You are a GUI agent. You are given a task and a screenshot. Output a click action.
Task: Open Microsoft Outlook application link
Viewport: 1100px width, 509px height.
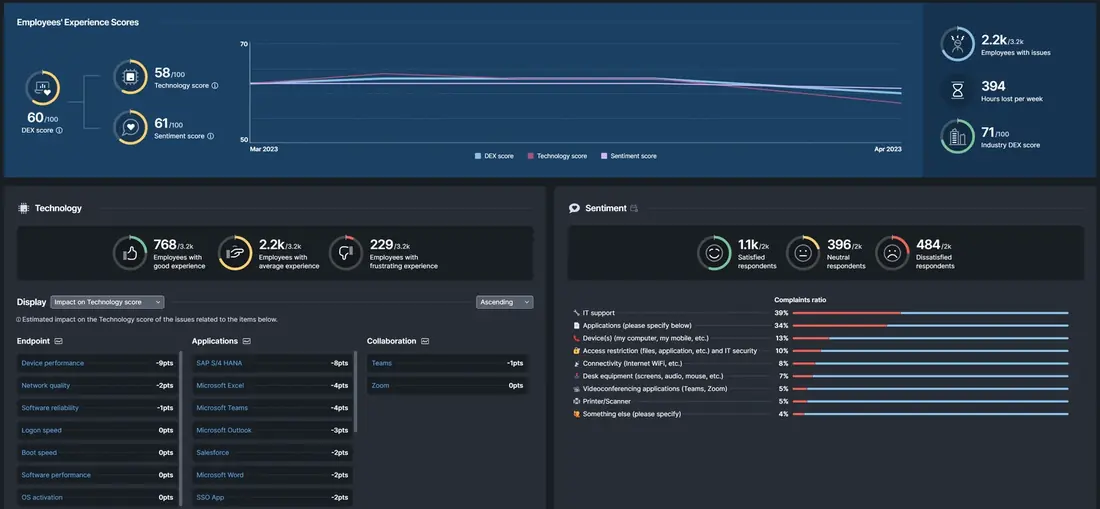click(x=224, y=430)
